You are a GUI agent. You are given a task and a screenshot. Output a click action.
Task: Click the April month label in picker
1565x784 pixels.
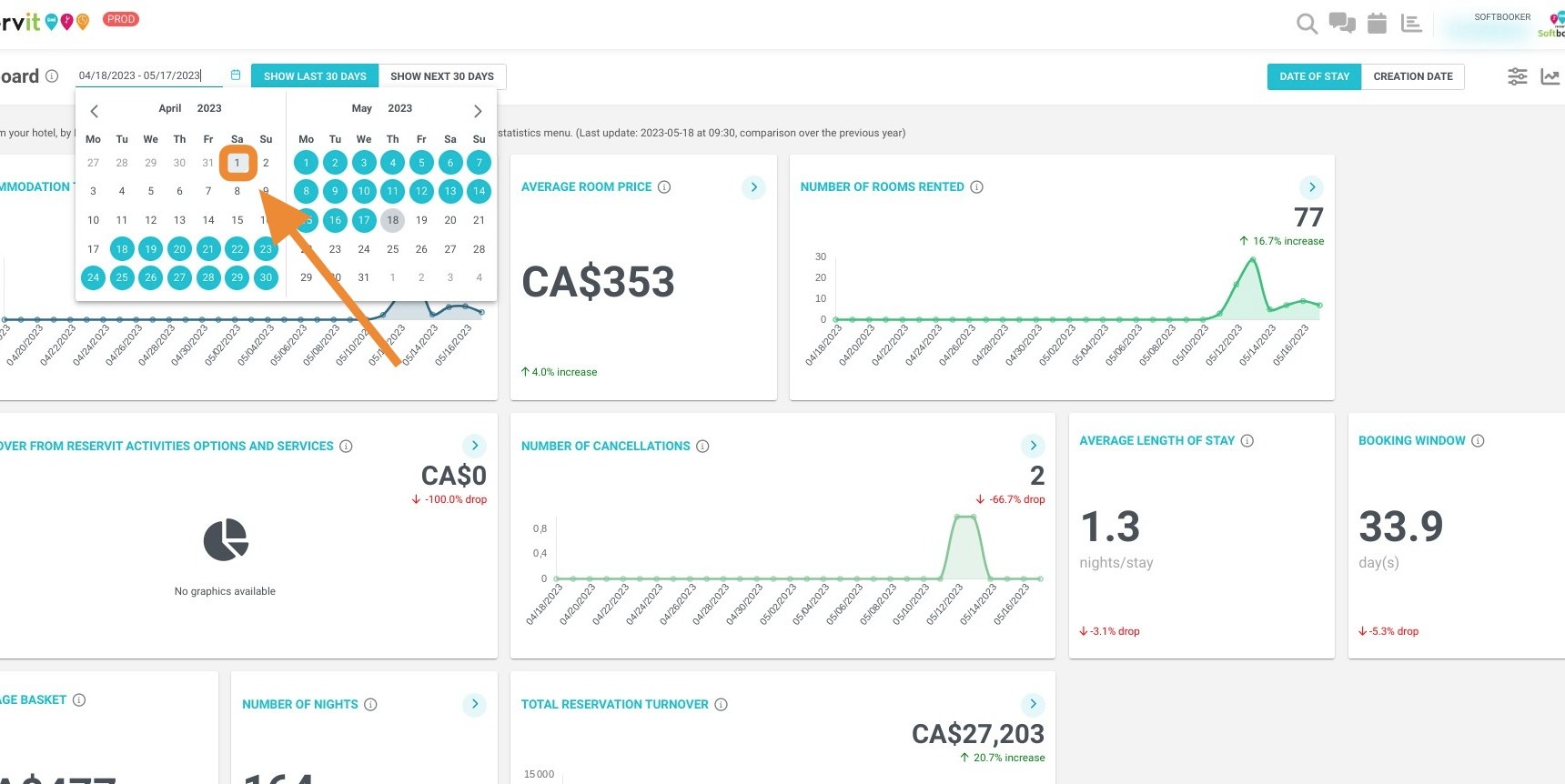point(170,108)
